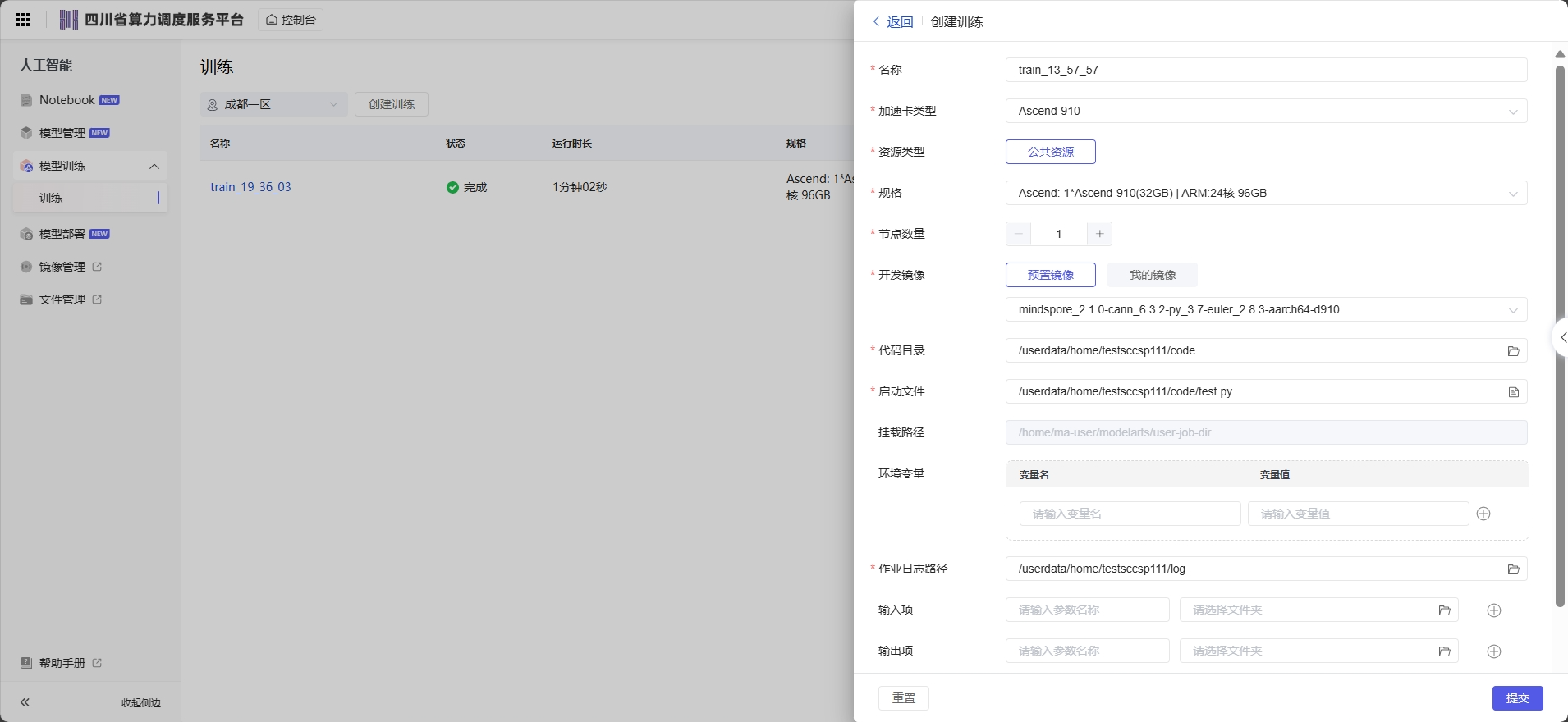
Task: Click the 节点数量 number field
Action: tap(1059, 234)
